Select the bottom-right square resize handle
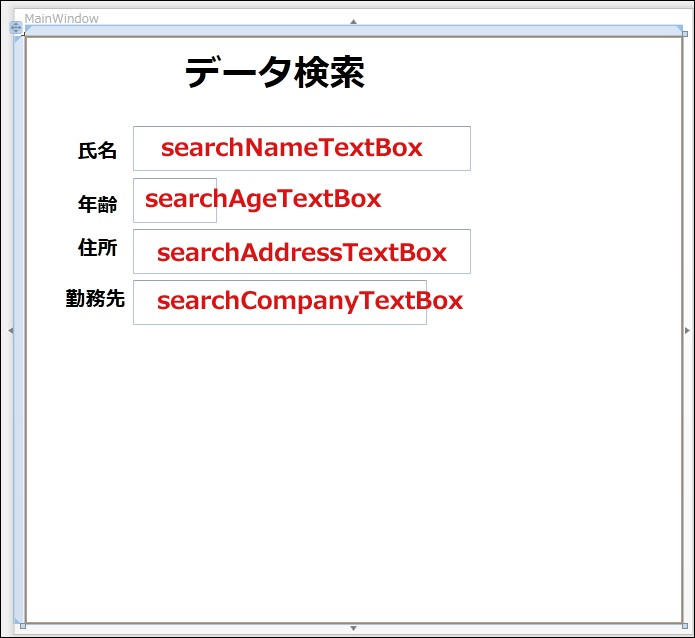 coord(685,626)
